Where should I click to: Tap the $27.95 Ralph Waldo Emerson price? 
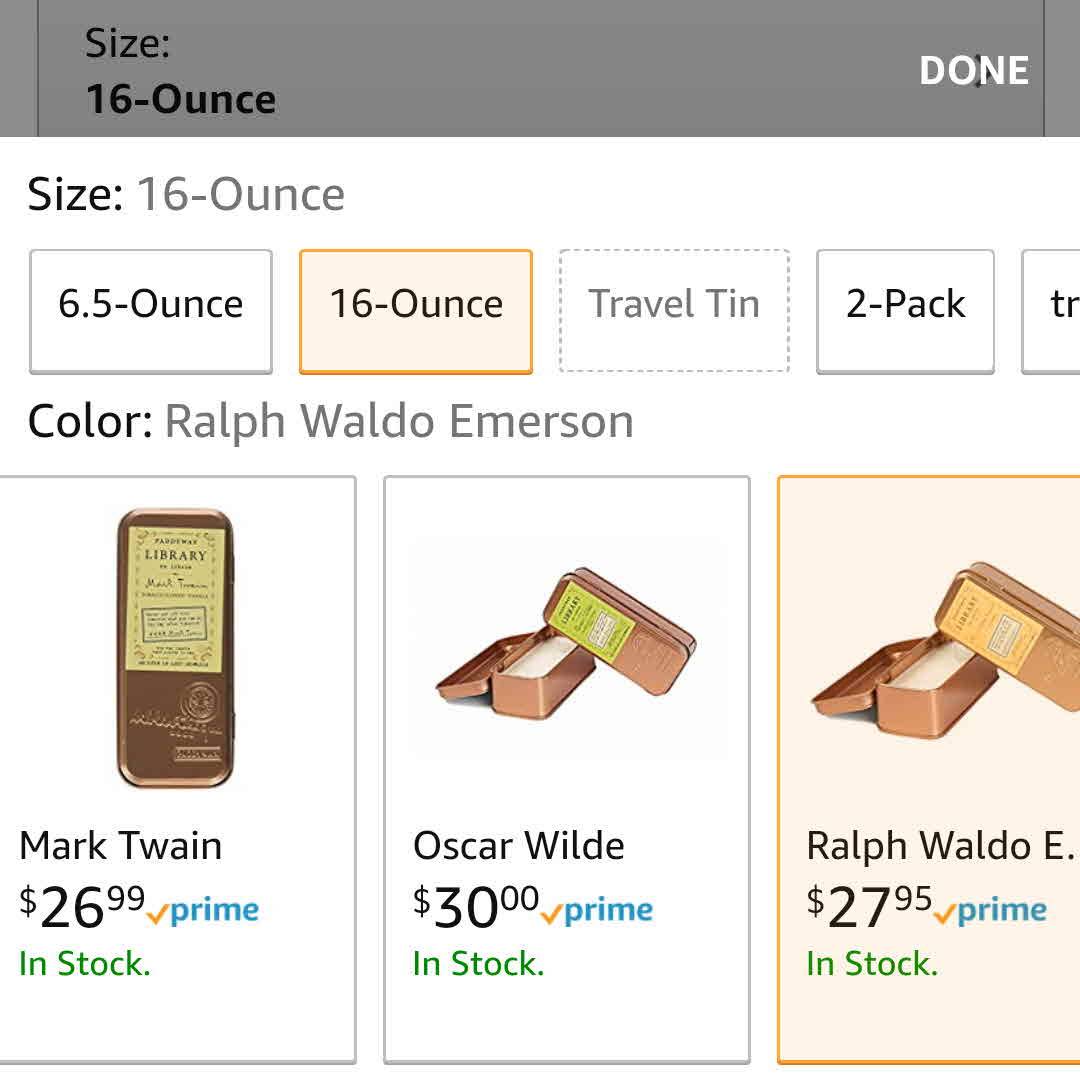(x=870, y=907)
